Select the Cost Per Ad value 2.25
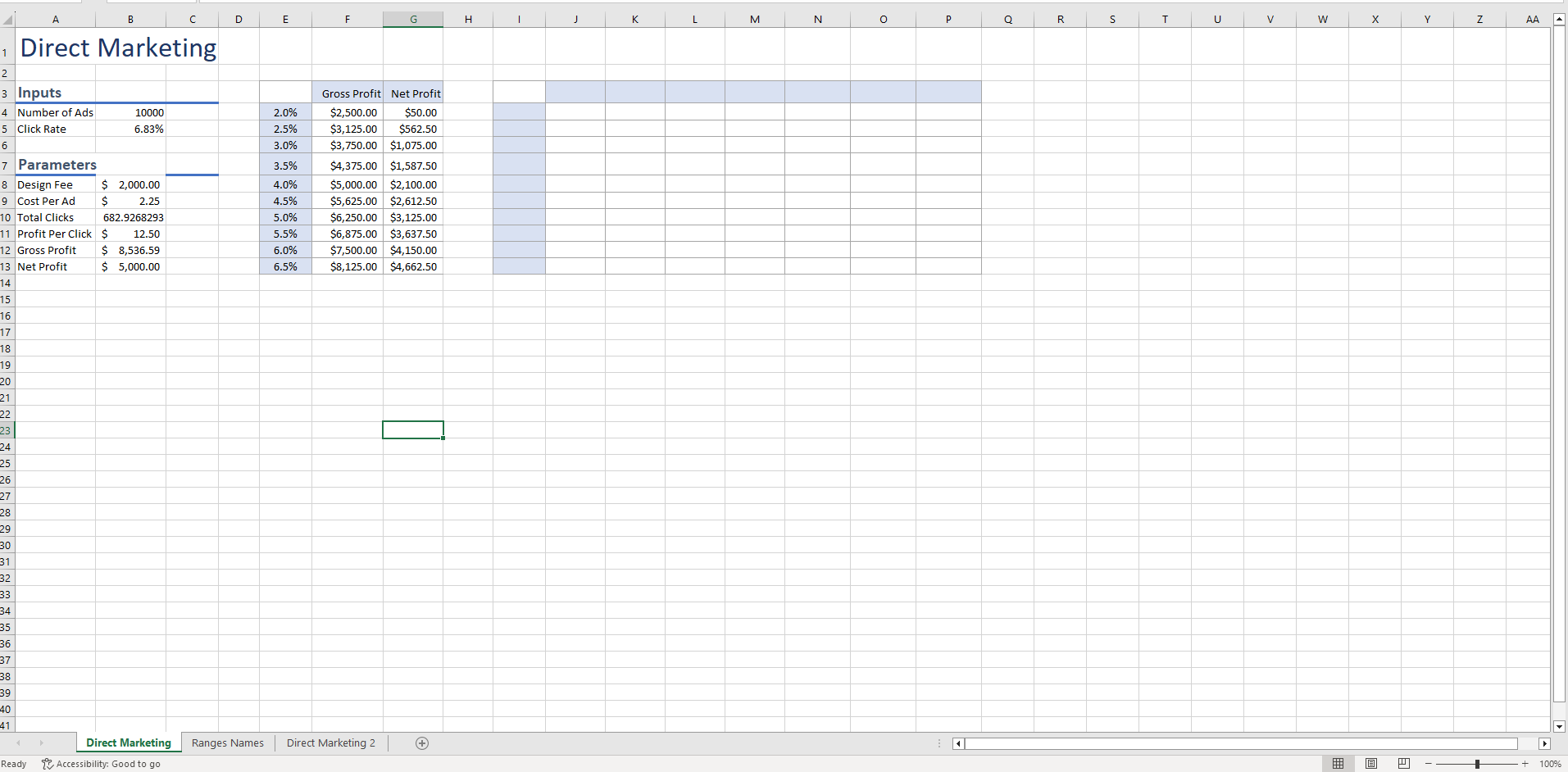 click(130, 201)
